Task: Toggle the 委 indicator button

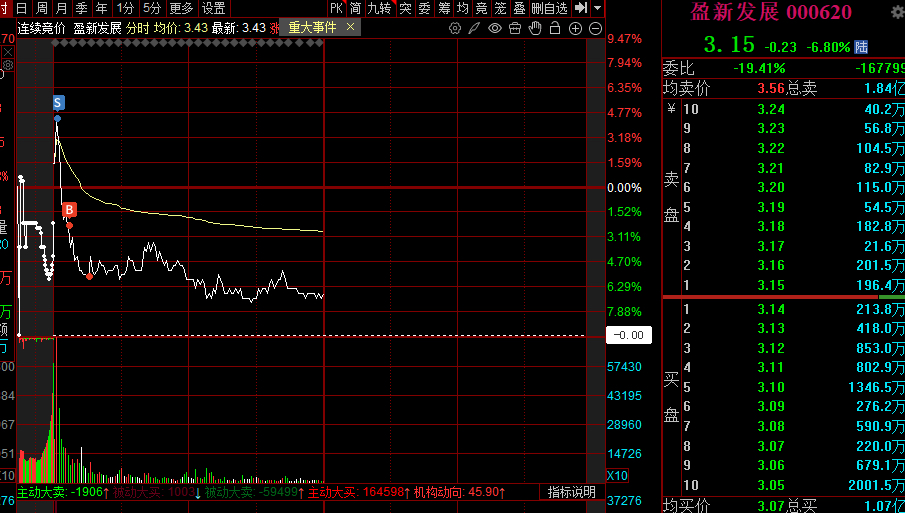Action: click(425, 8)
